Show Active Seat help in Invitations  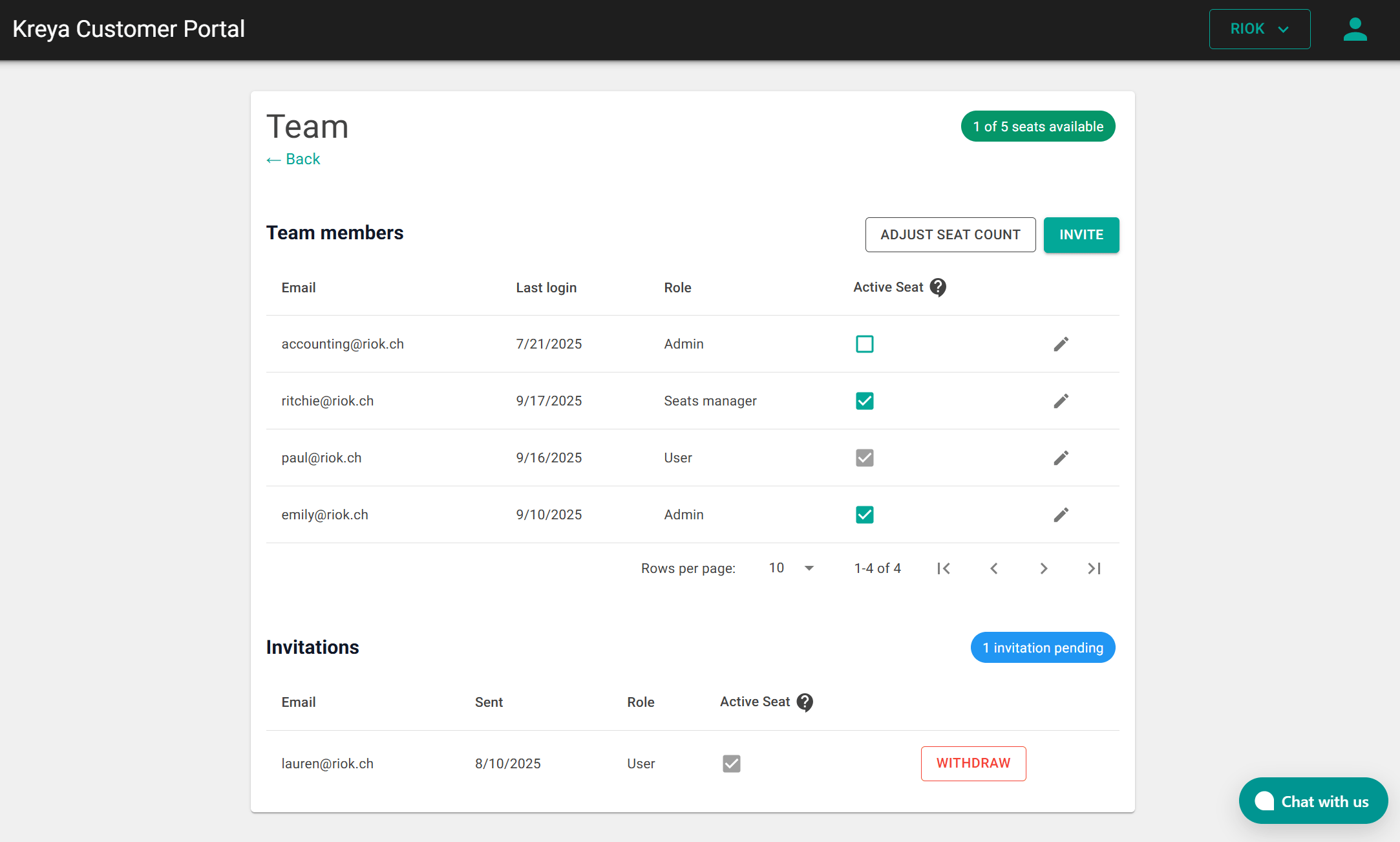[805, 702]
